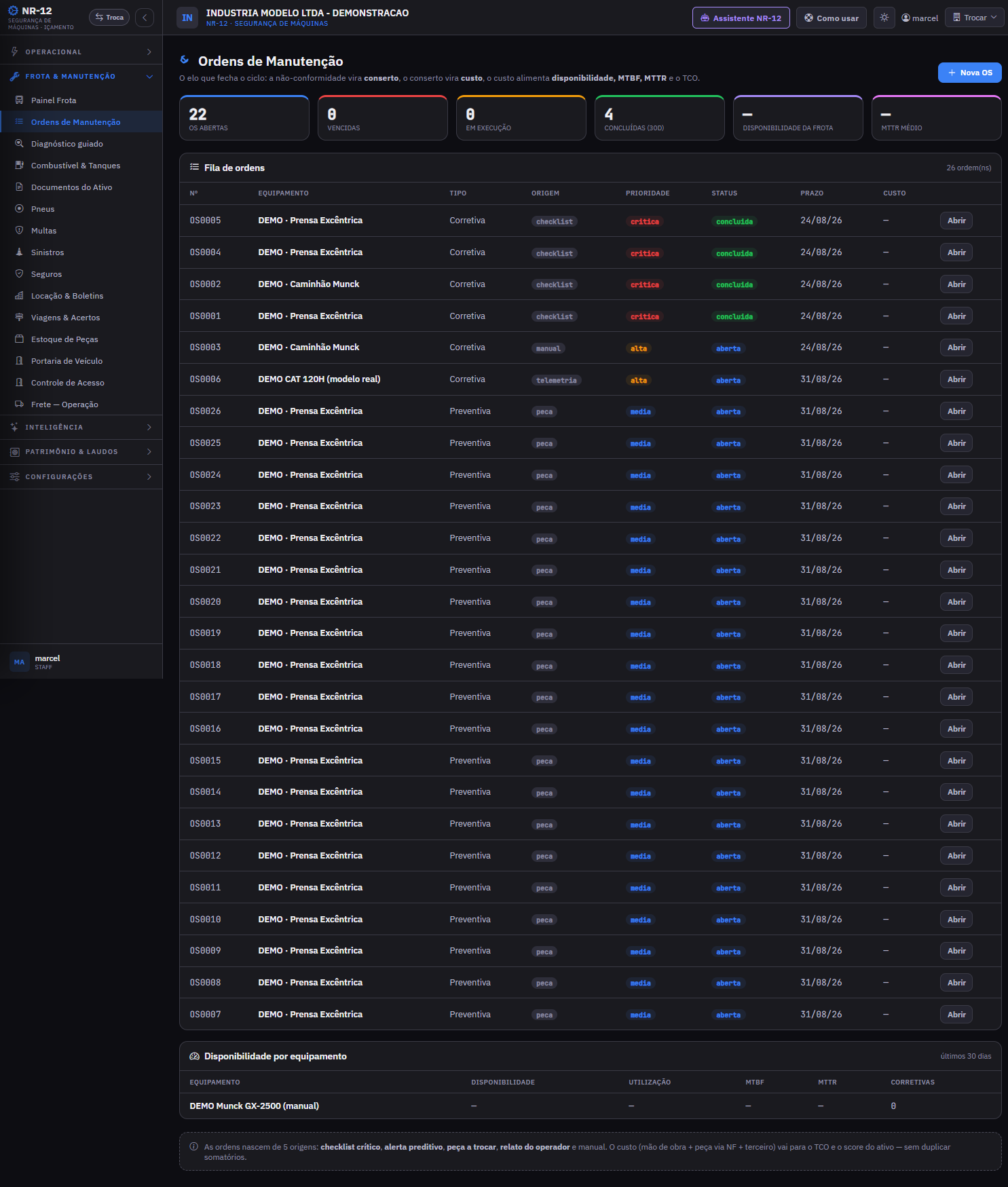Click the Seguros shield-check icon

tap(19, 274)
